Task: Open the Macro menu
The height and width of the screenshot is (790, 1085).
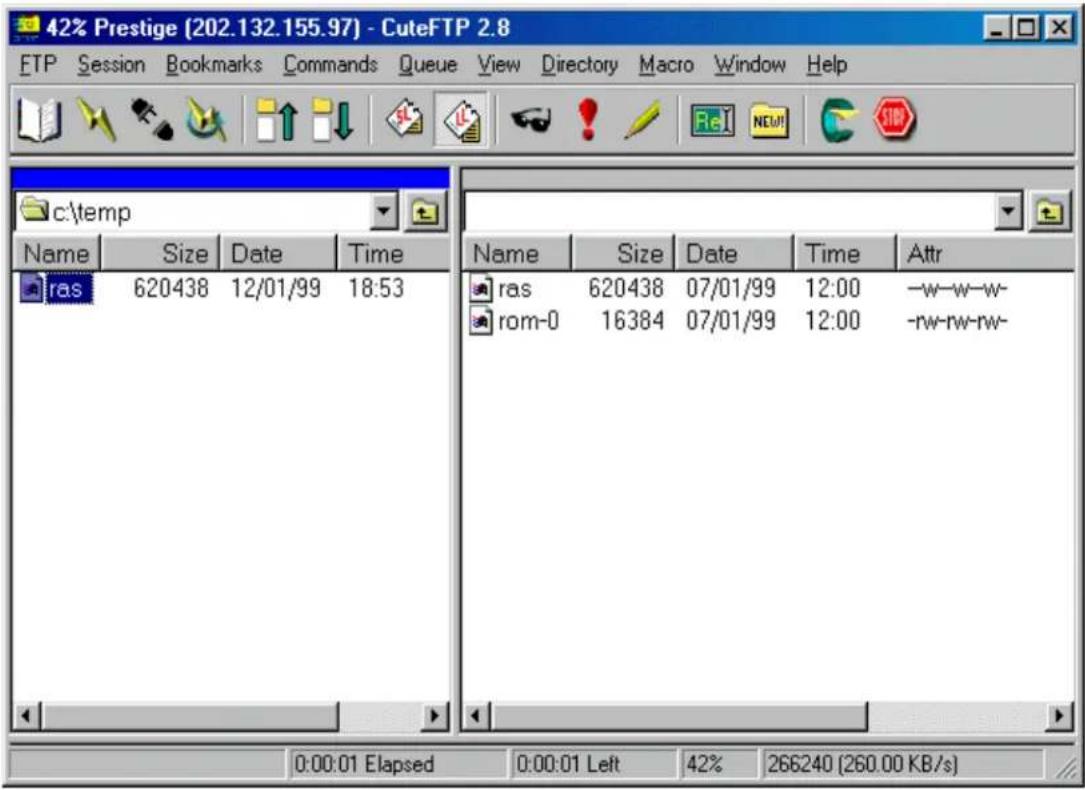Action: [666, 65]
